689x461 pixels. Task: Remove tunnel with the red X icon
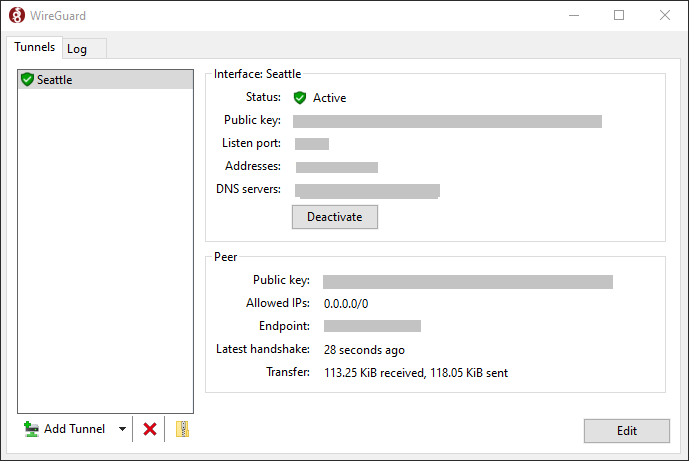150,429
